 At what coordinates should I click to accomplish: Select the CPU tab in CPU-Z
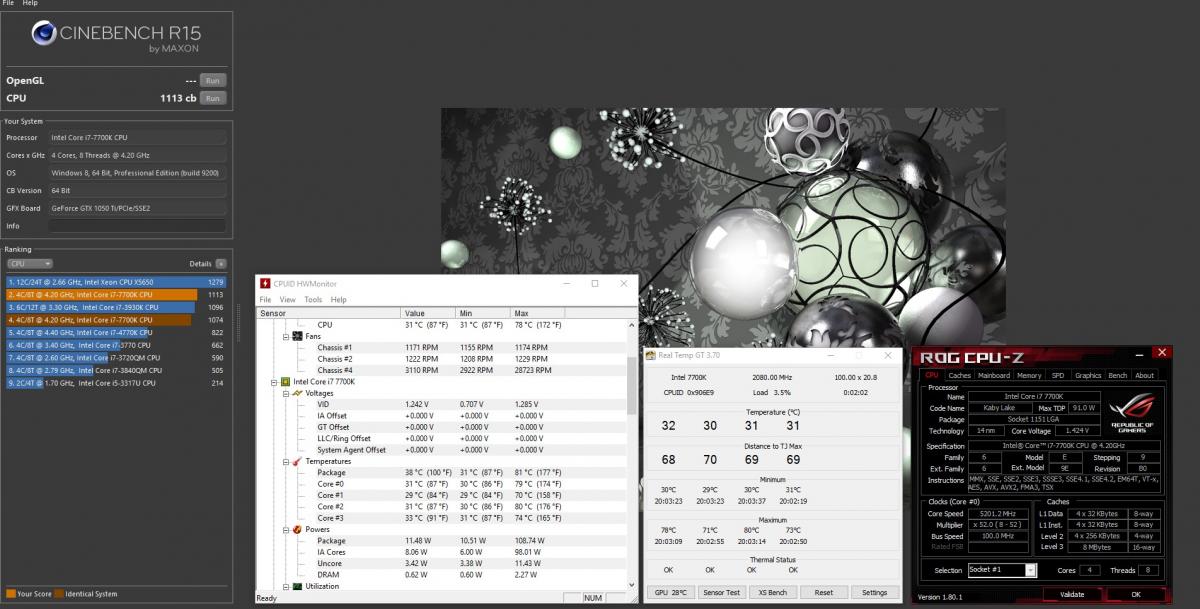click(931, 376)
